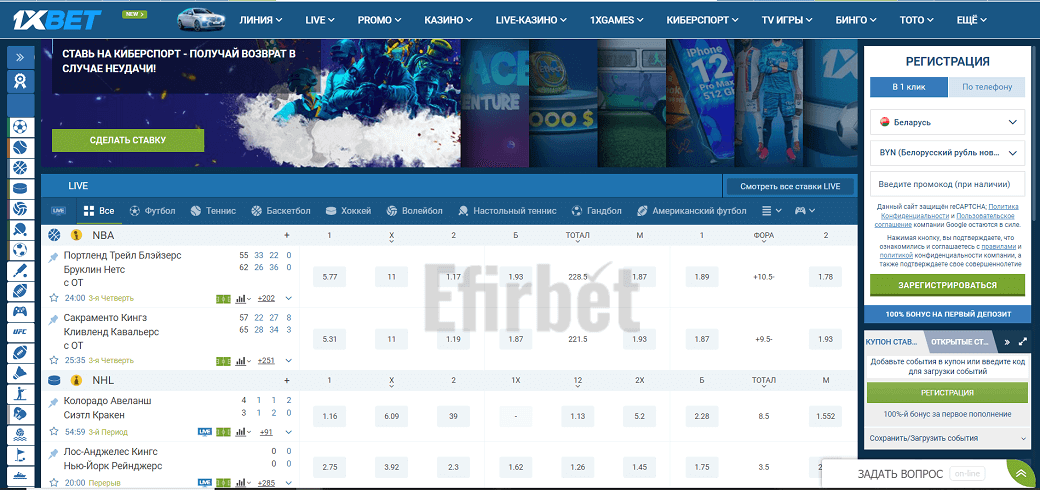Pin the Portland Trail Blazers match
Image resolution: width=1040 pixels, height=490 pixels.
coord(54,257)
